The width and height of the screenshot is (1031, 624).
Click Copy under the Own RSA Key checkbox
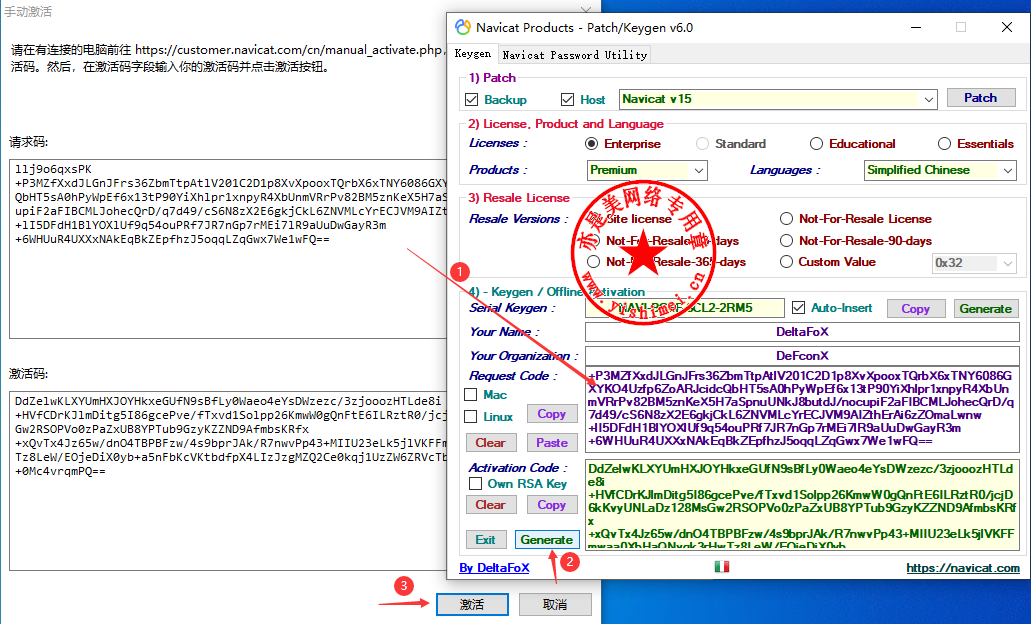pos(552,504)
